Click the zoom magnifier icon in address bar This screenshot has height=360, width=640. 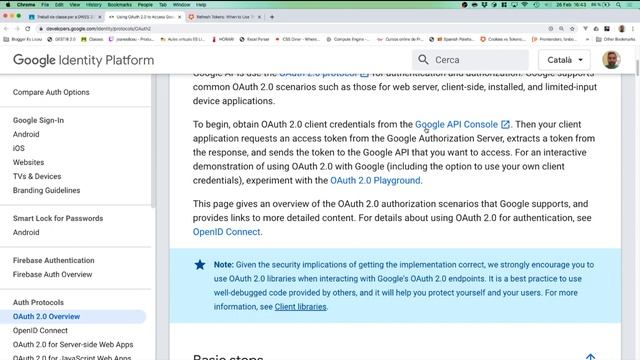coord(562,29)
